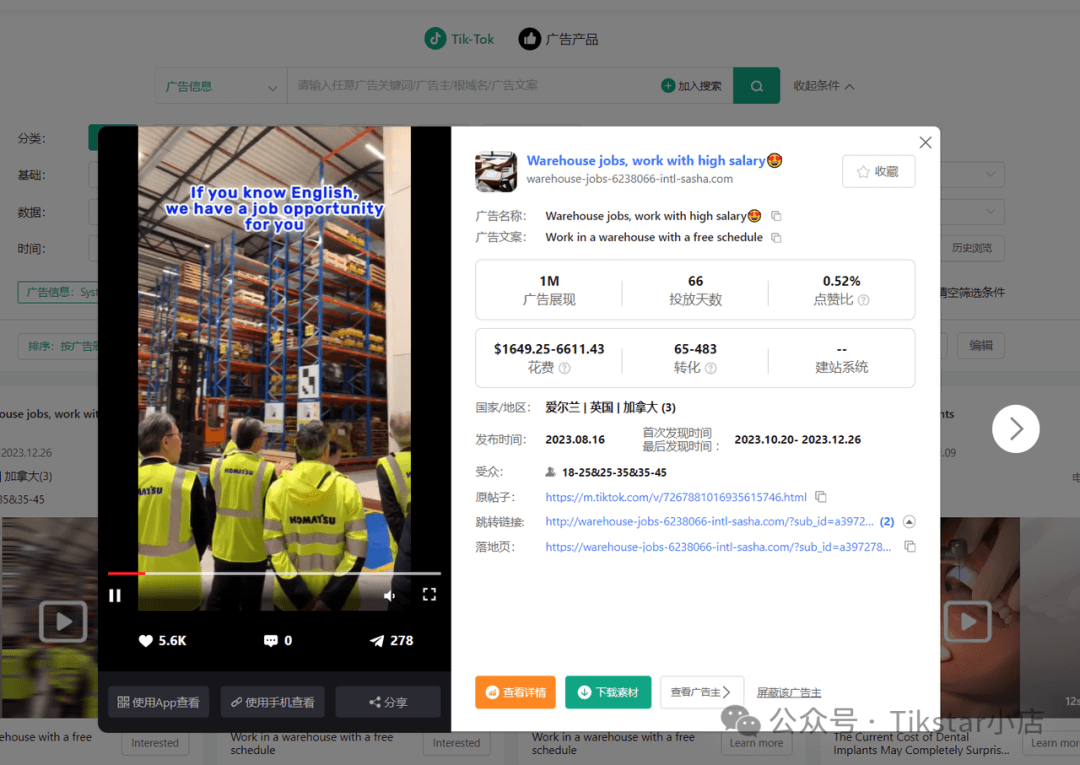Go to next ad with right arrow
The width and height of the screenshot is (1080, 765).
point(1015,429)
